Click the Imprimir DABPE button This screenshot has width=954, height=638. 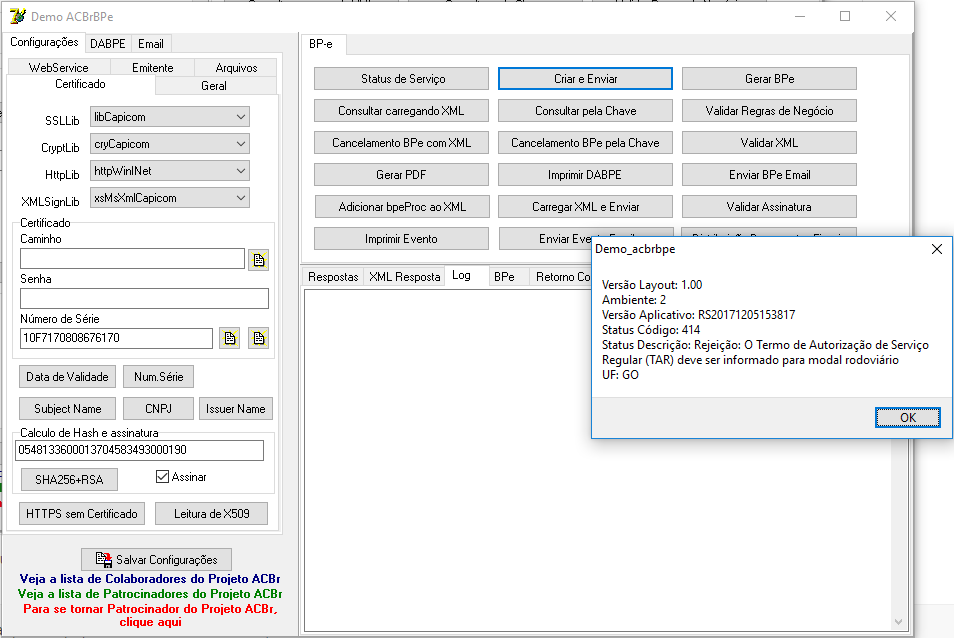[585, 175]
